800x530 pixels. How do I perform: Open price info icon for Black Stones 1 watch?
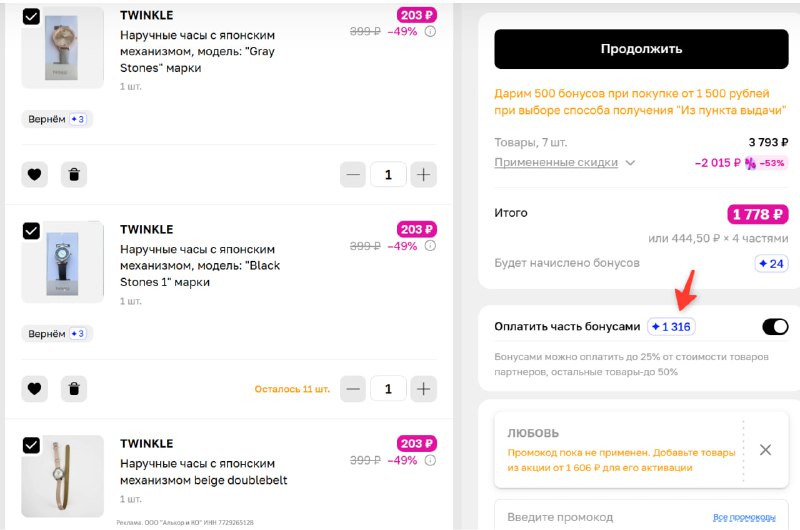(430, 245)
